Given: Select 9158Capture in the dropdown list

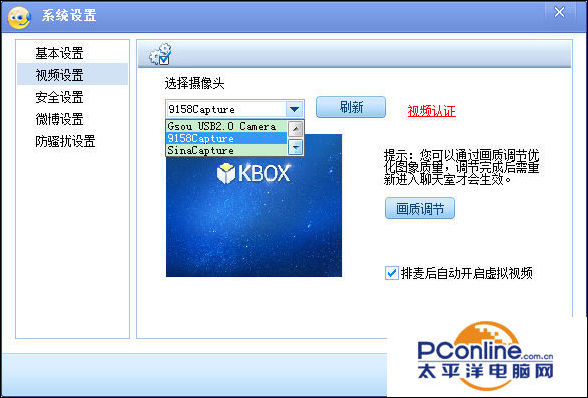Looking at the screenshot, I should coord(226,138).
